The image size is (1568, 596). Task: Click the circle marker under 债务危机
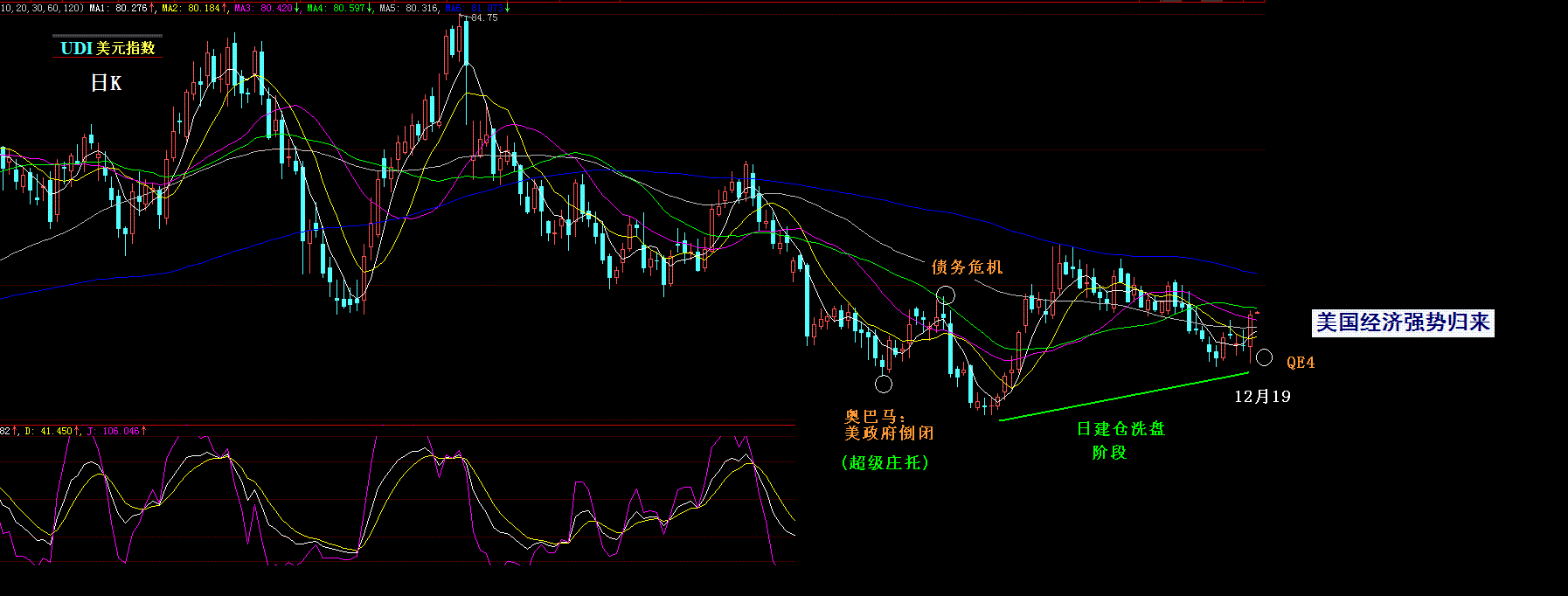click(x=946, y=295)
